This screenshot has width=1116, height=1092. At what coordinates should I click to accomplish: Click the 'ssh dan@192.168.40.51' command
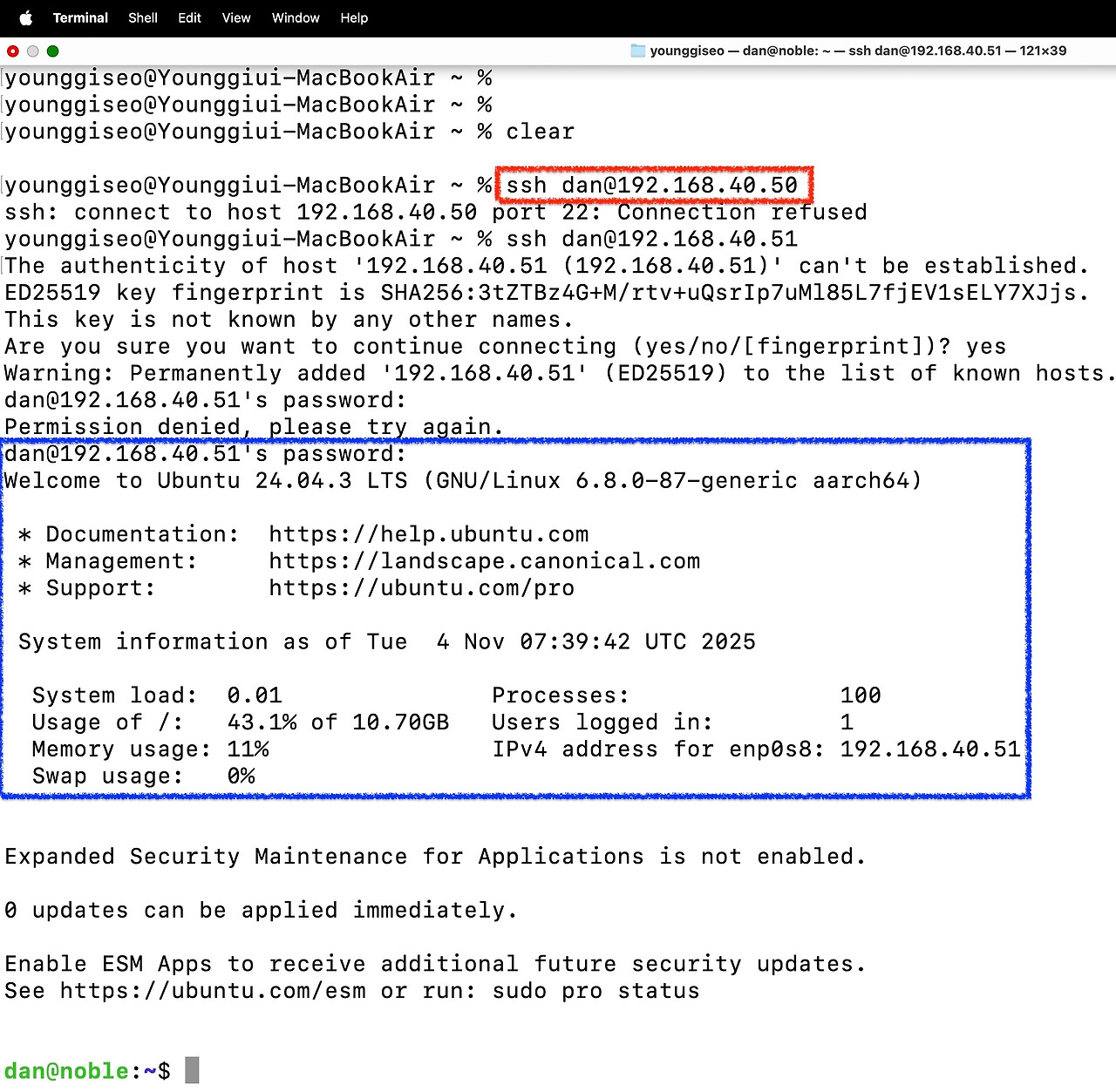pyautogui.click(x=652, y=240)
